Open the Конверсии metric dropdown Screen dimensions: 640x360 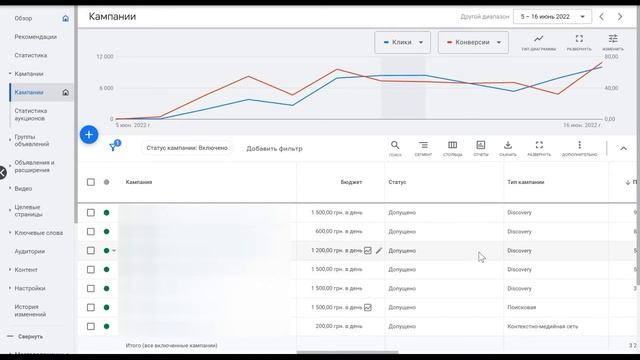click(473, 42)
